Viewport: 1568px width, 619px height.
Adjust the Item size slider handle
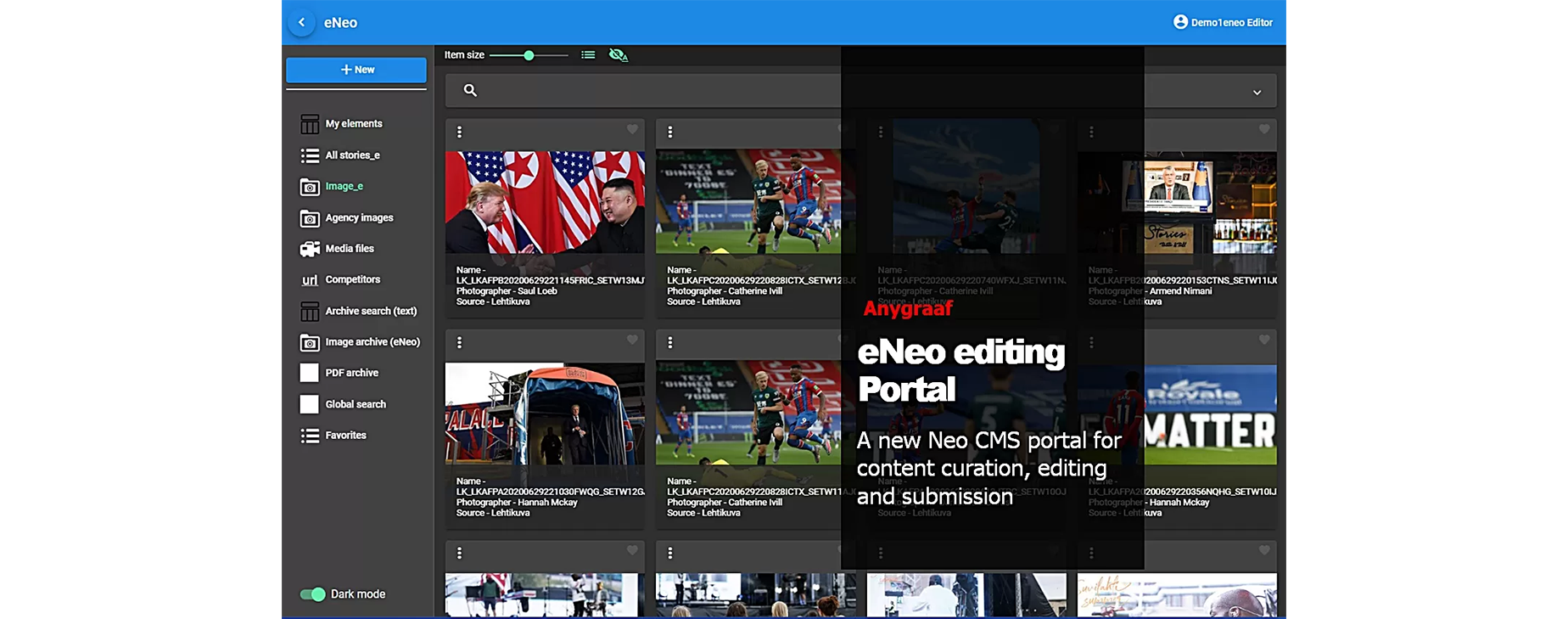(529, 55)
